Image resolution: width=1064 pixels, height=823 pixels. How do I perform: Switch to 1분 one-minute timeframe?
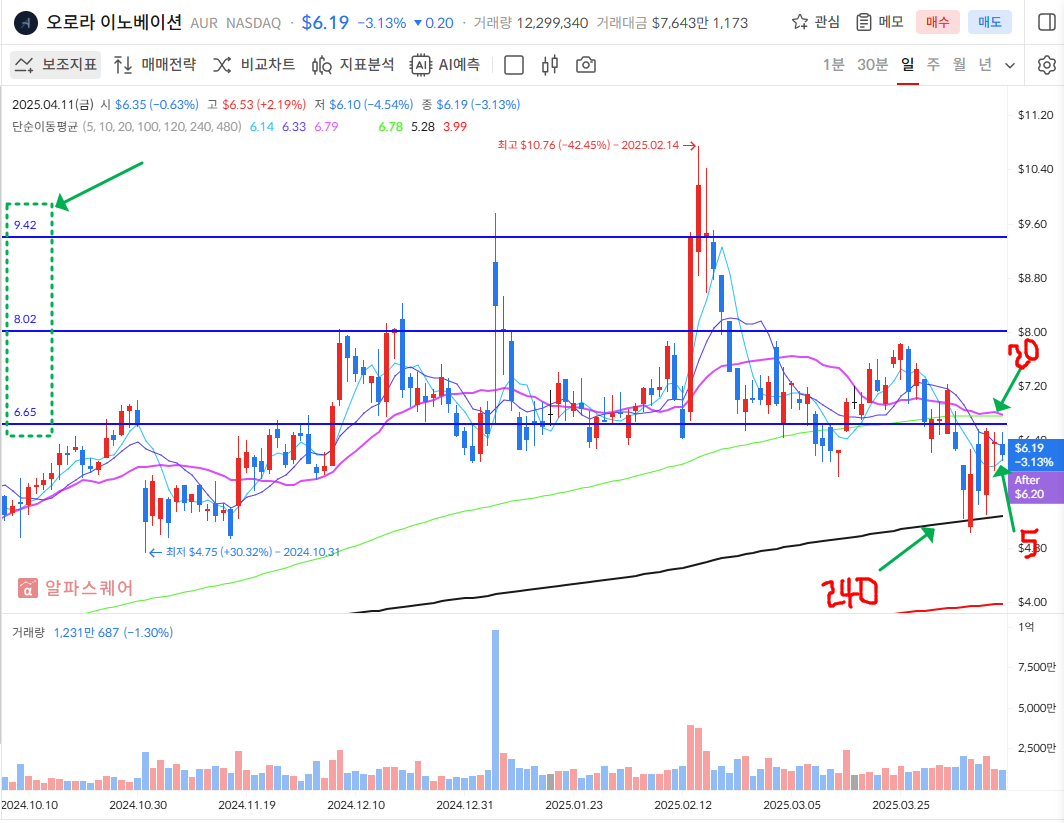point(833,64)
